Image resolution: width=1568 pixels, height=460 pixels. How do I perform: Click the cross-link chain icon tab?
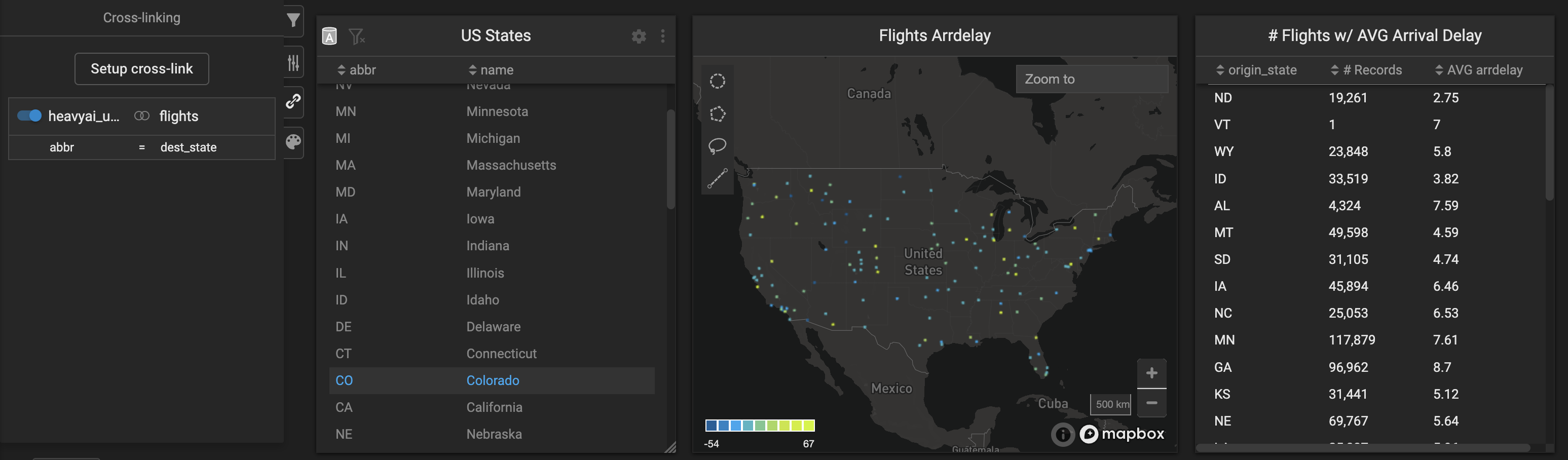tap(293, 101)
